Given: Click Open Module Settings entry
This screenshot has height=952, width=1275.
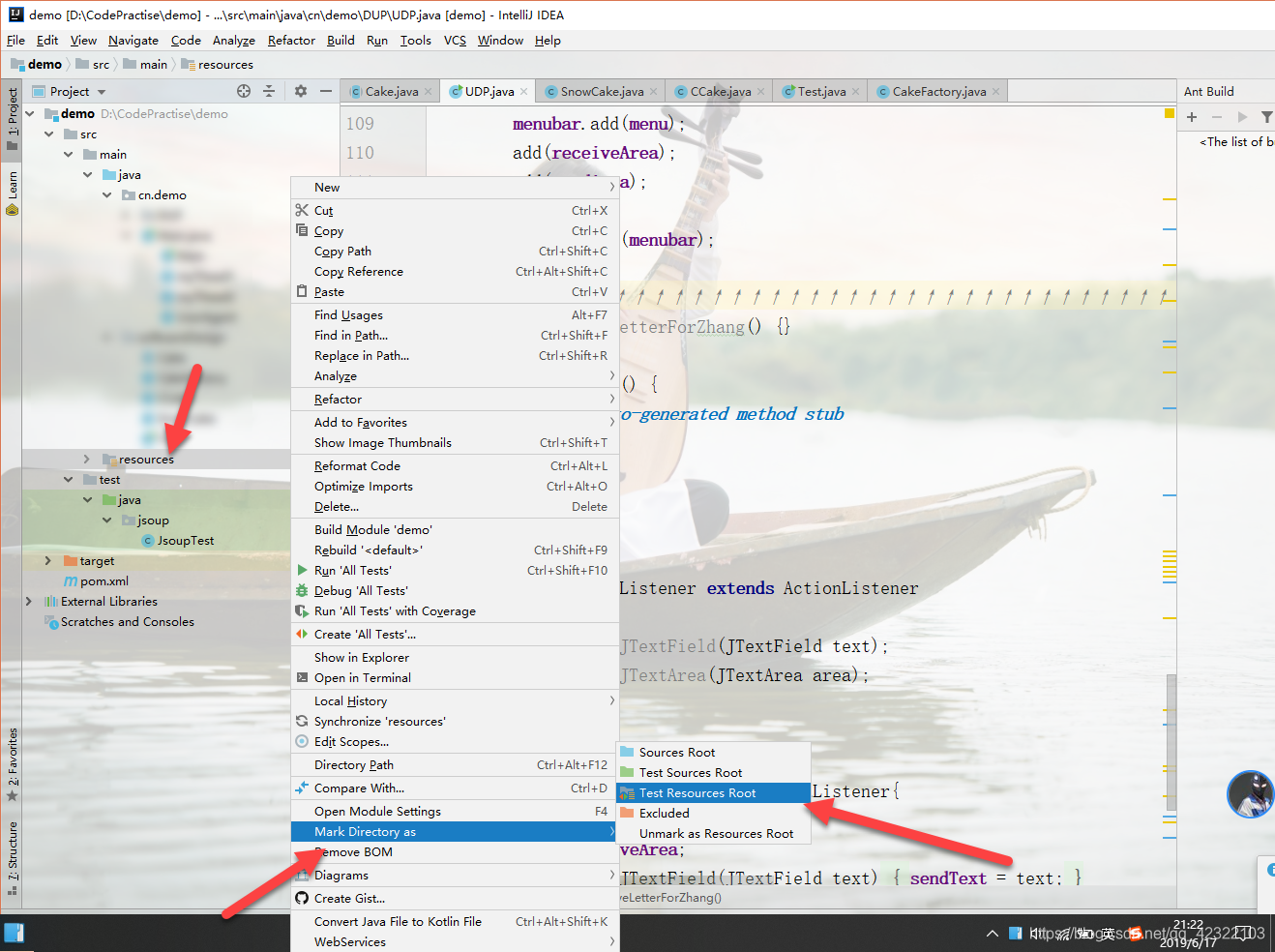Looking at the screenshot, I should (454, 811).
